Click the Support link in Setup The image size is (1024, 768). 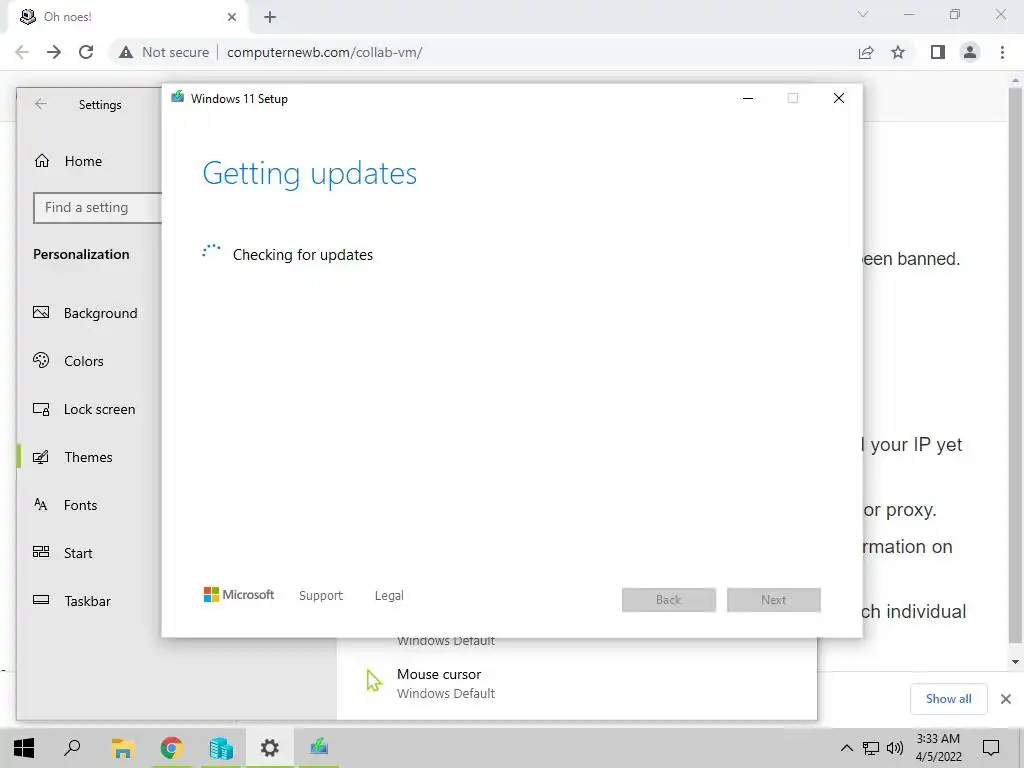[321, 596]
